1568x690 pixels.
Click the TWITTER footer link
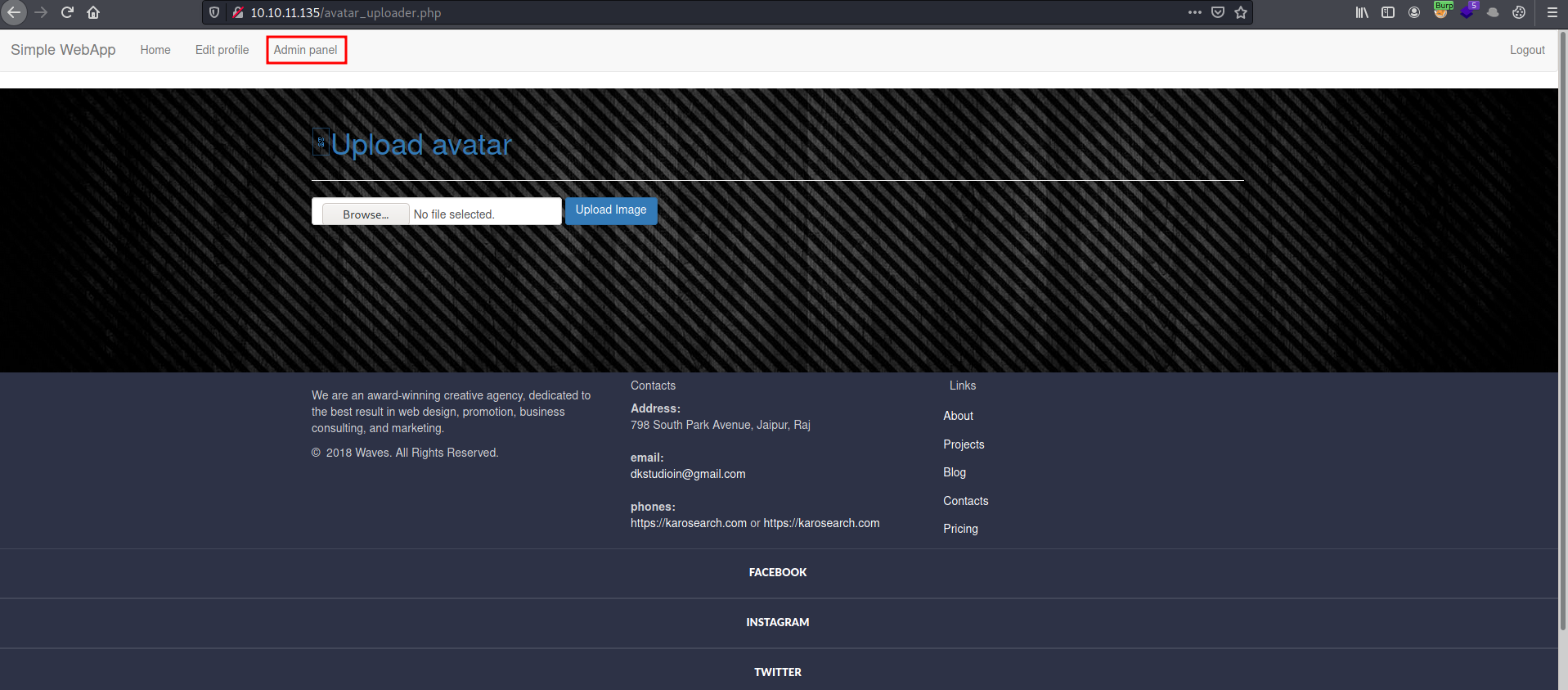778,672
